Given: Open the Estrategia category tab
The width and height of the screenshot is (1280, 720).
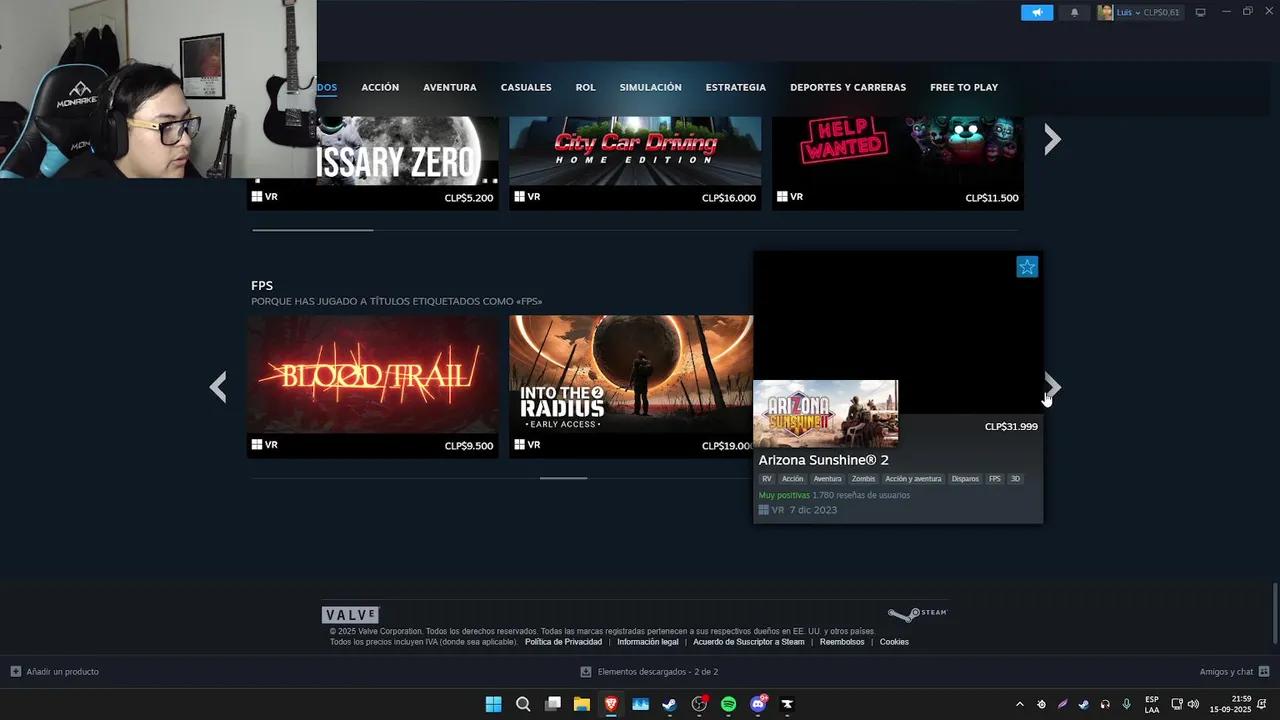Looking at the screenshot, I should [736, 87].
